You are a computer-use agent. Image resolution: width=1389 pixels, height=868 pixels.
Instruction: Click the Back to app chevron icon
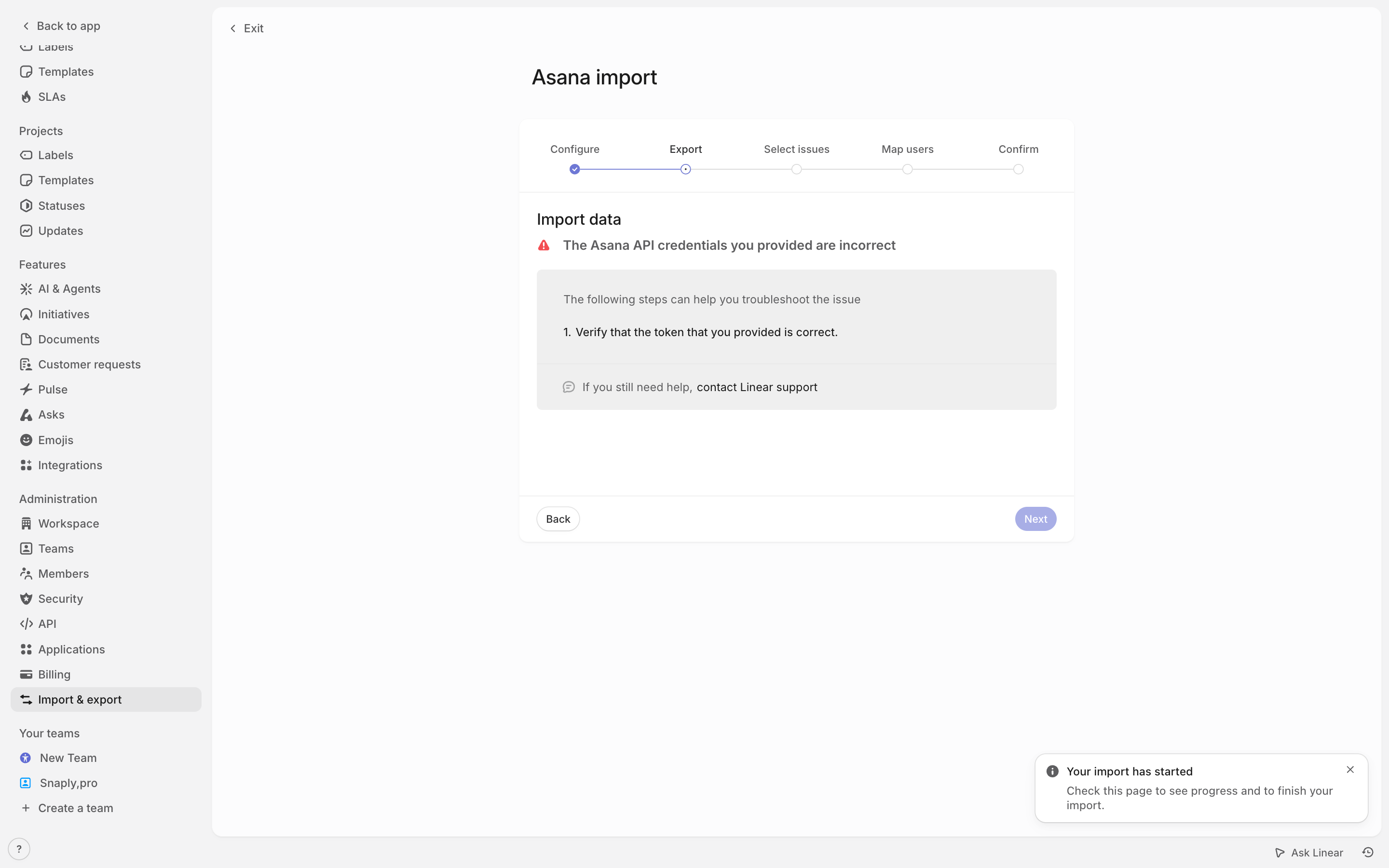(x=26, y=26)
